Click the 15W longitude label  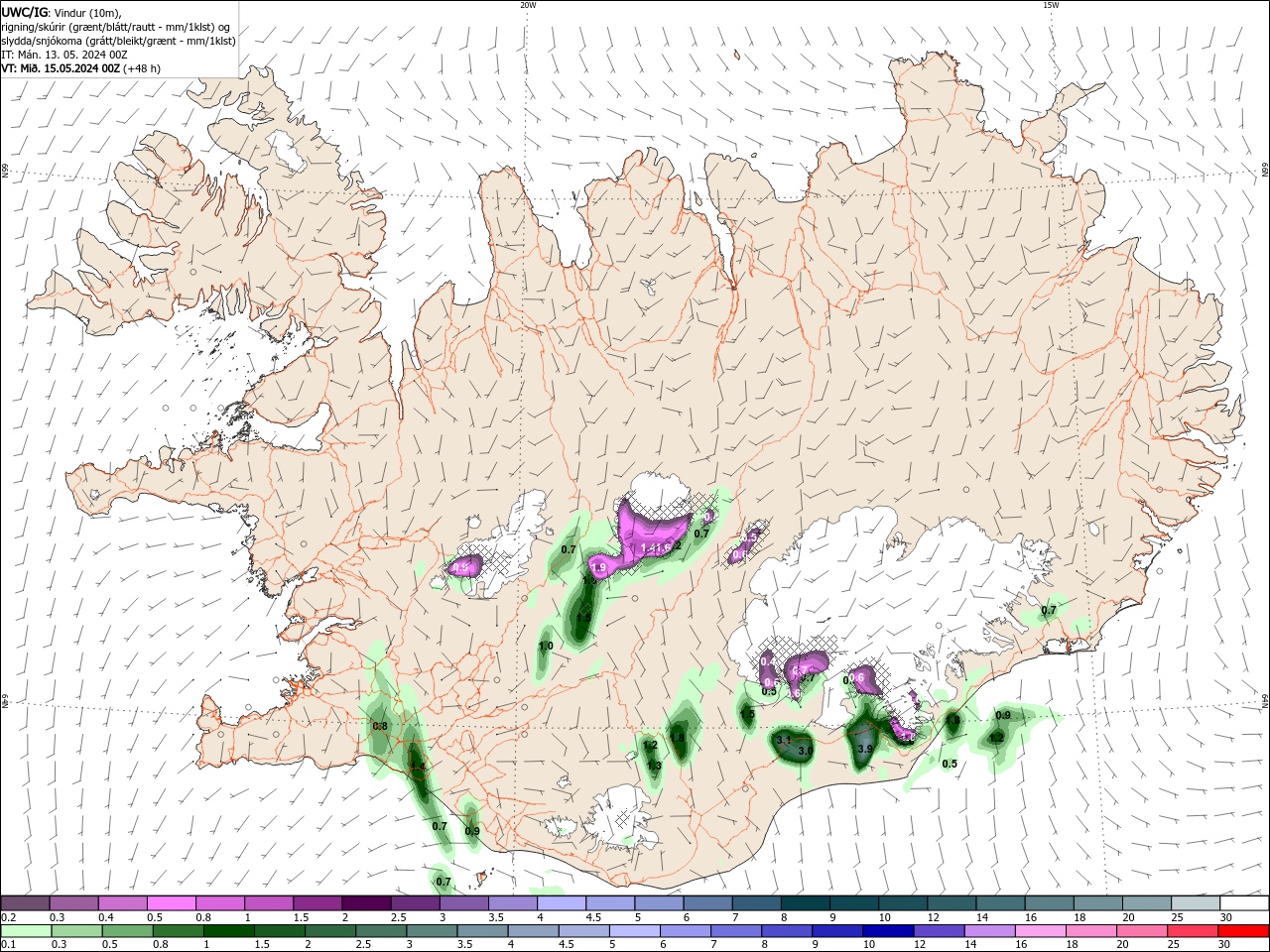click(x=1051, y=5)
